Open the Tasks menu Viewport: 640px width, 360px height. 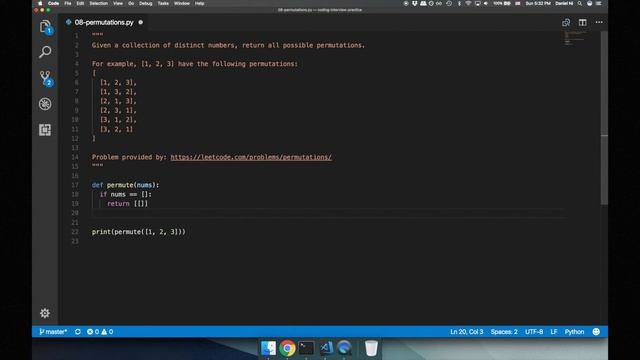[x=163, y=3]
